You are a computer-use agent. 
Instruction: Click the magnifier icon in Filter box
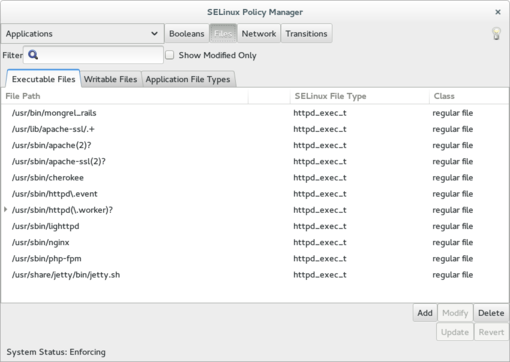[33, 55]
